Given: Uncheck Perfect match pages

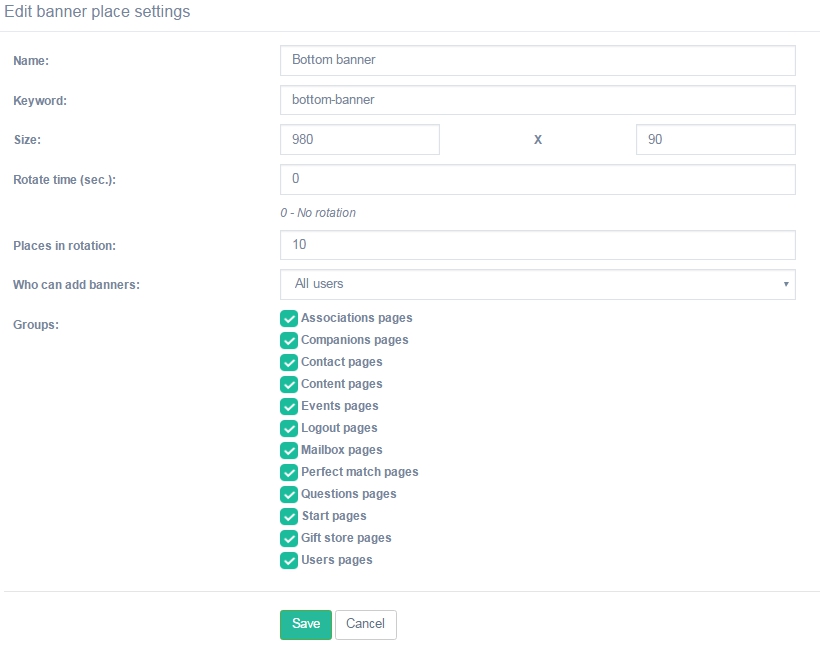Looking at the screenshot, I should 289,472.
